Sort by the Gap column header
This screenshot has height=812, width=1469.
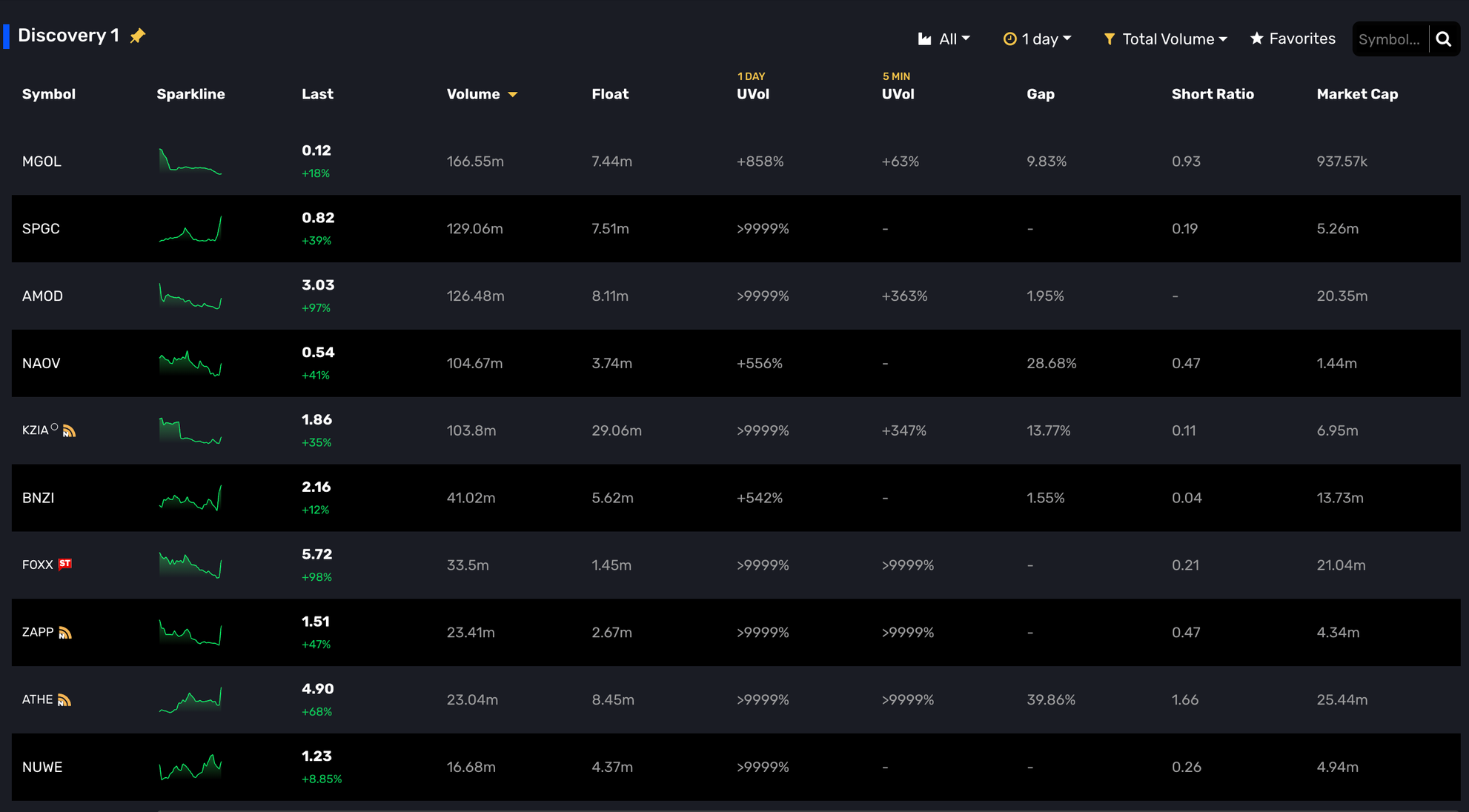(1040, 94)
